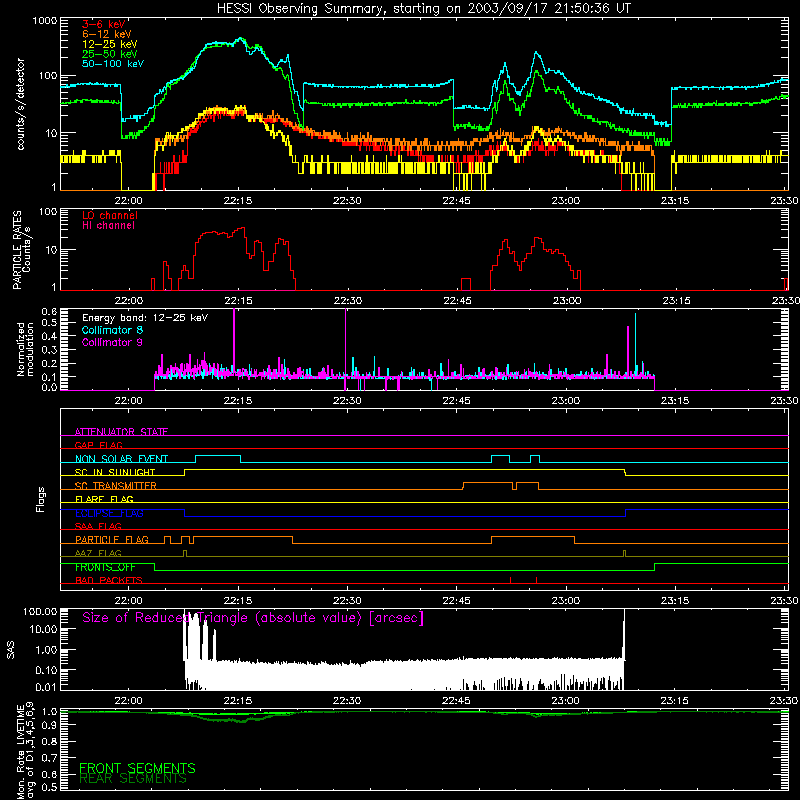Select the 3-6 keV legend entry
The width and height of the screenshot is (800, 800).
point(104,24)
